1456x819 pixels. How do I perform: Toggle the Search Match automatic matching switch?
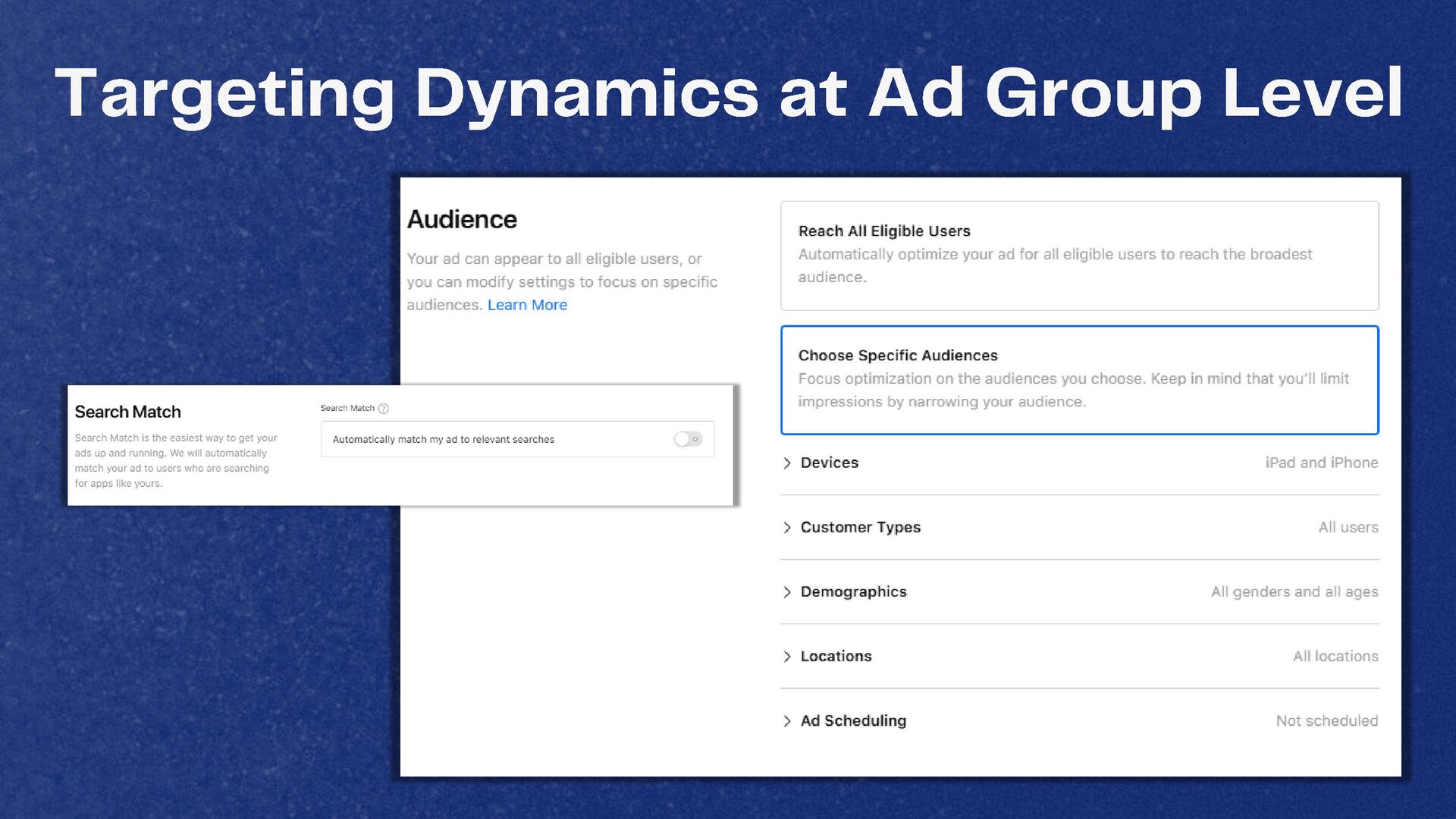click(688, 439)
